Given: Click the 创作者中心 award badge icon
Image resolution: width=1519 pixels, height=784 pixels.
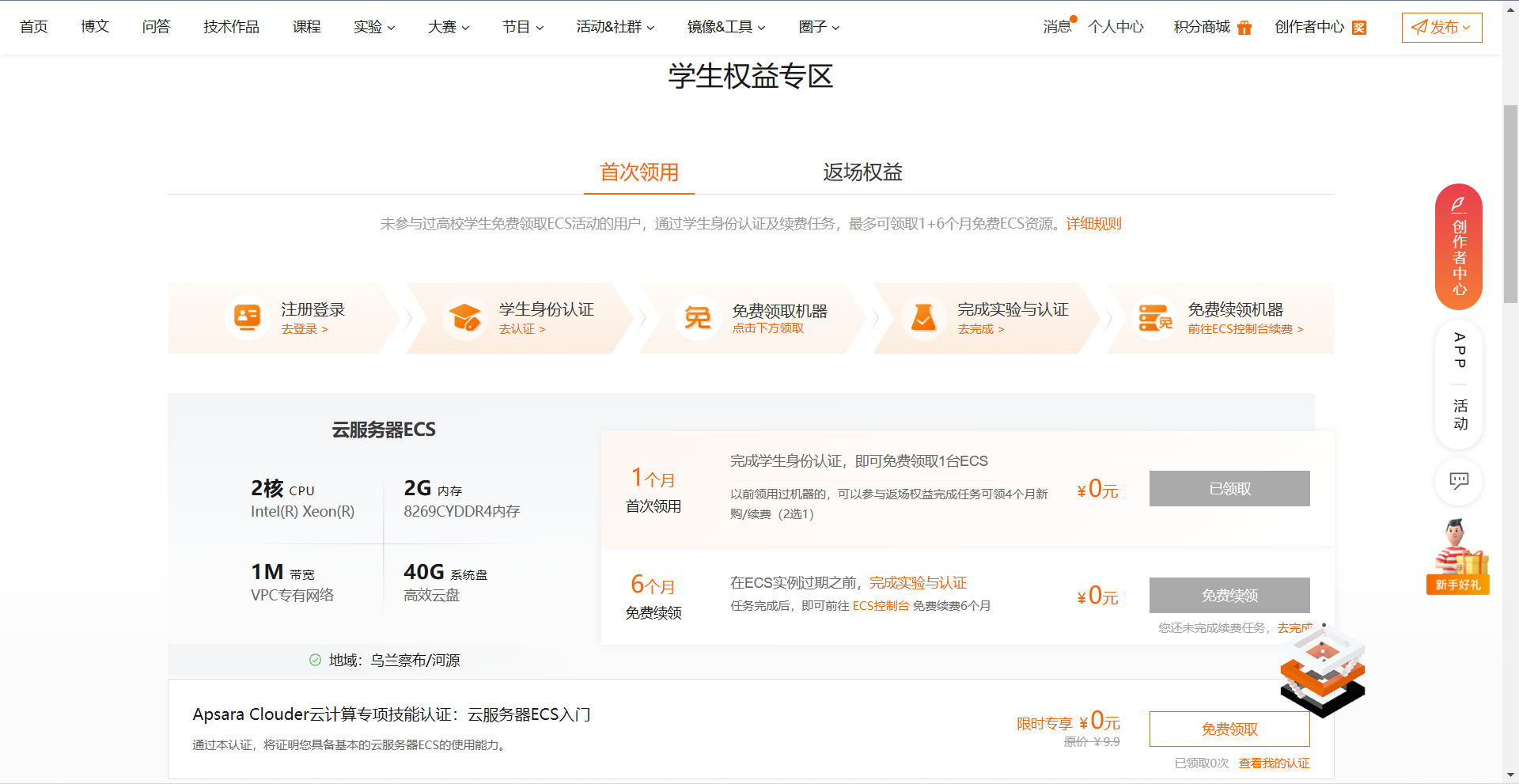Looking at the screenshot, I should (1359, 28).
